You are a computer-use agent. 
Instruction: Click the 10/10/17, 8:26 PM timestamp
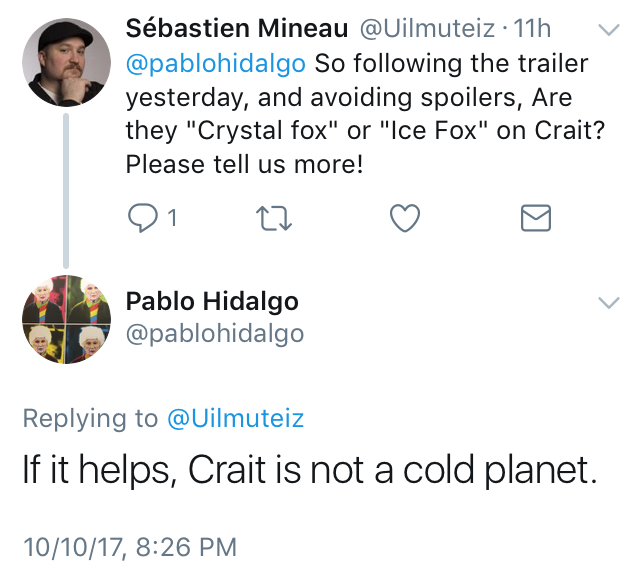pos(130,547)
